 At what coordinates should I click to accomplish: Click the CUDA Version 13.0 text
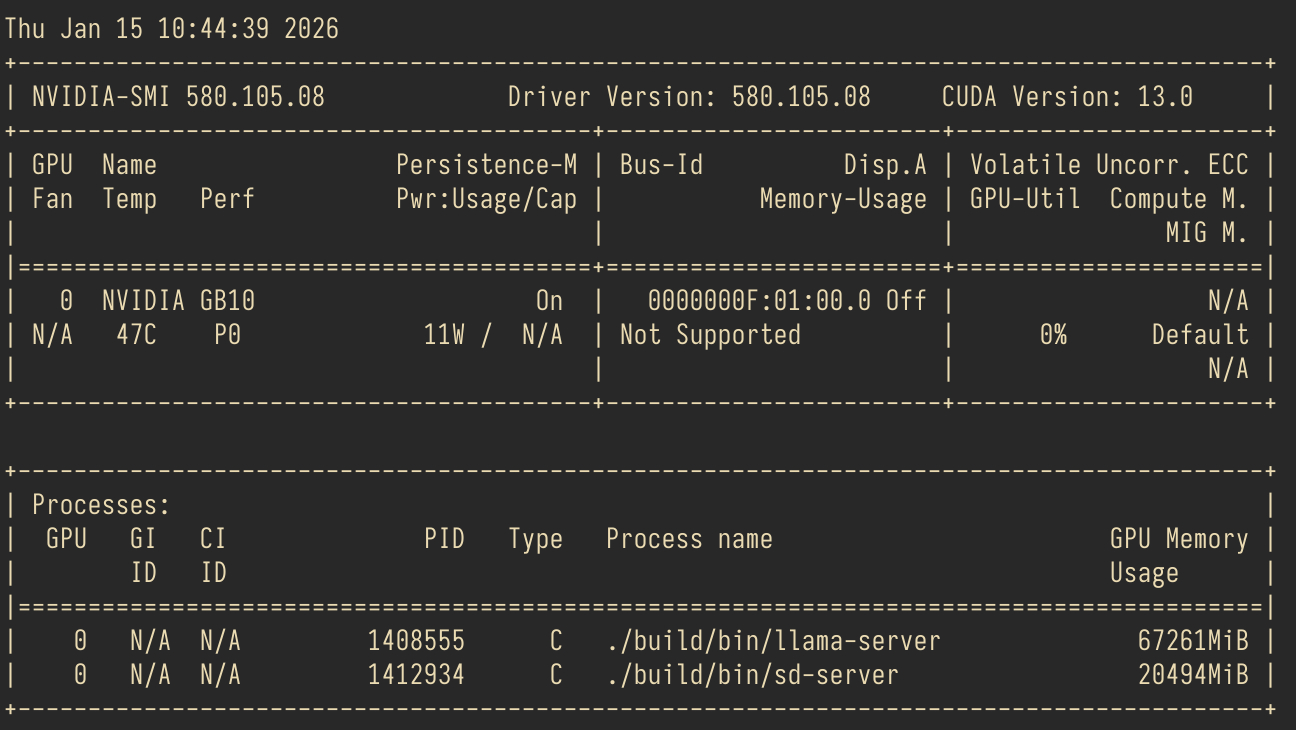1066,97
